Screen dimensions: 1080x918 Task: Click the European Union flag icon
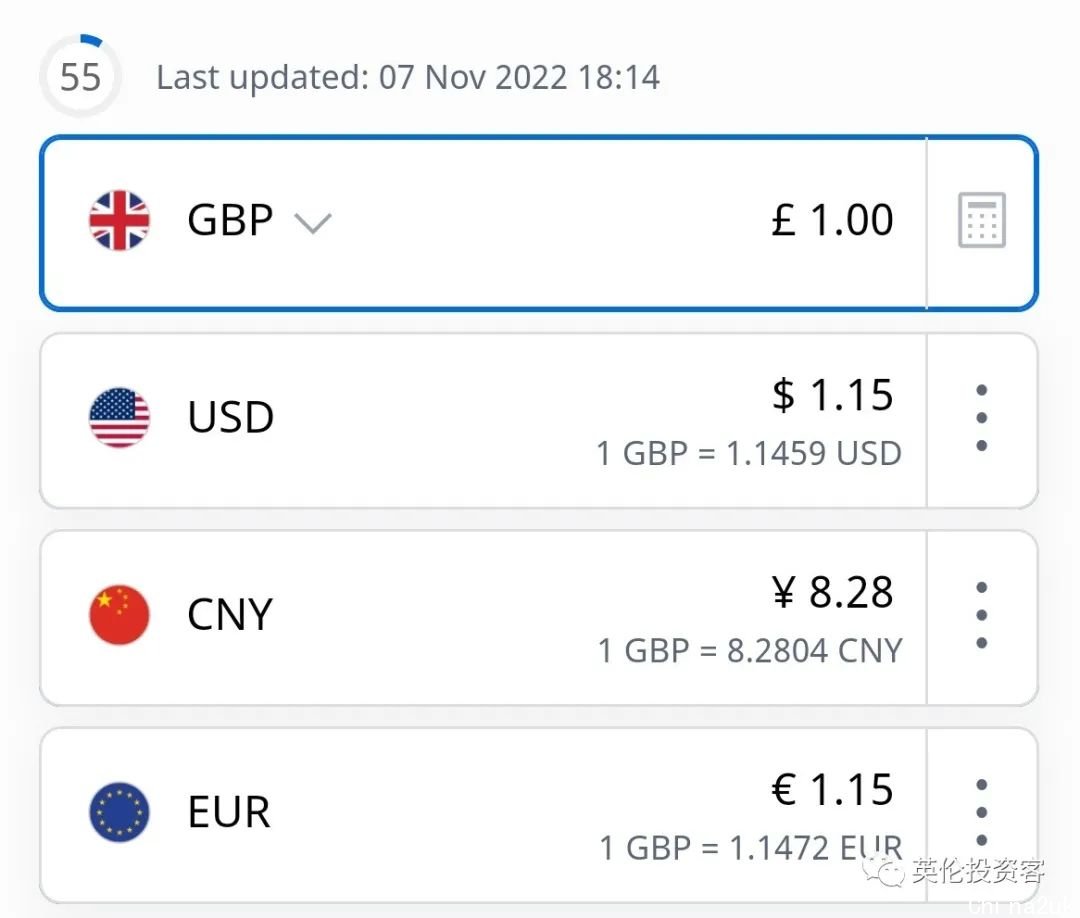pos(120,811)
